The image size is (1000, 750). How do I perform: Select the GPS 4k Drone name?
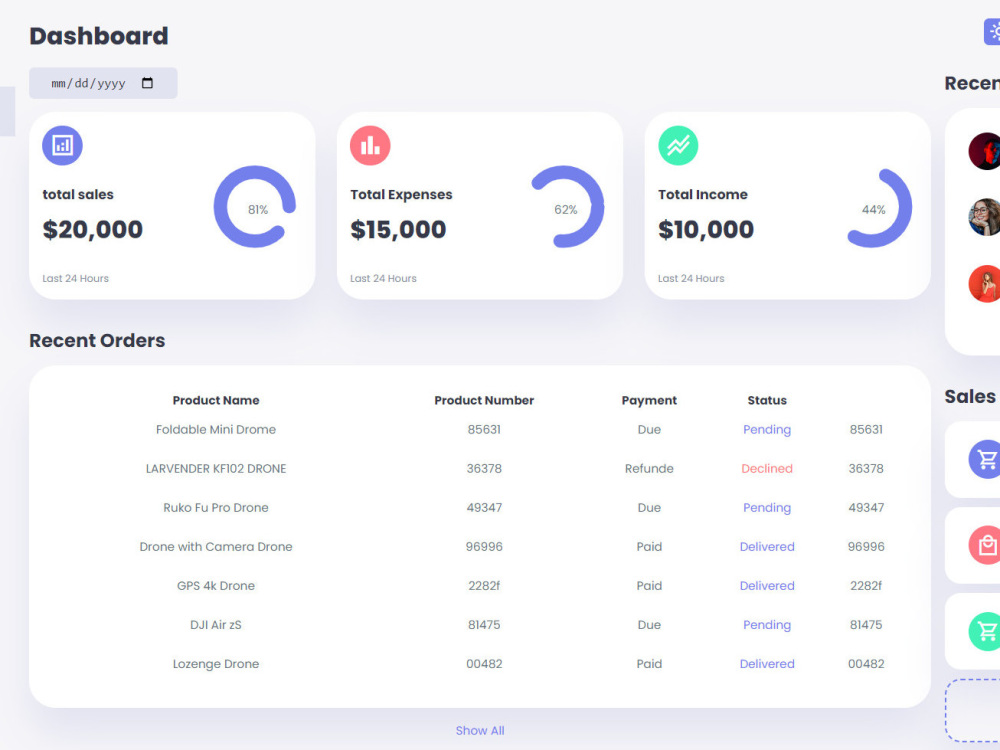pos(216,585)
